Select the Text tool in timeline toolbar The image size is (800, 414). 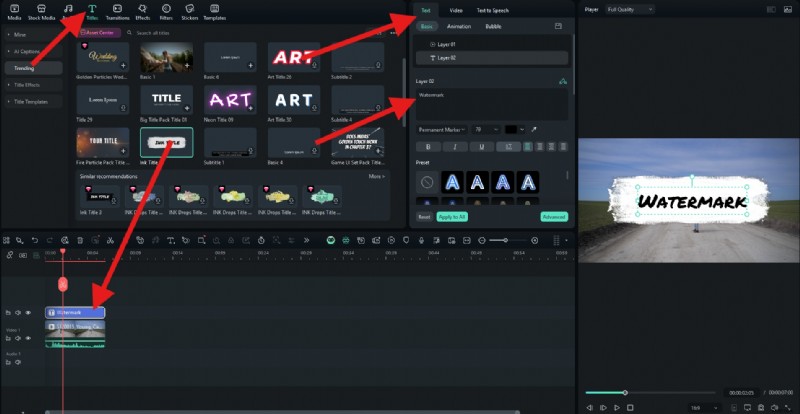point(171,240)
